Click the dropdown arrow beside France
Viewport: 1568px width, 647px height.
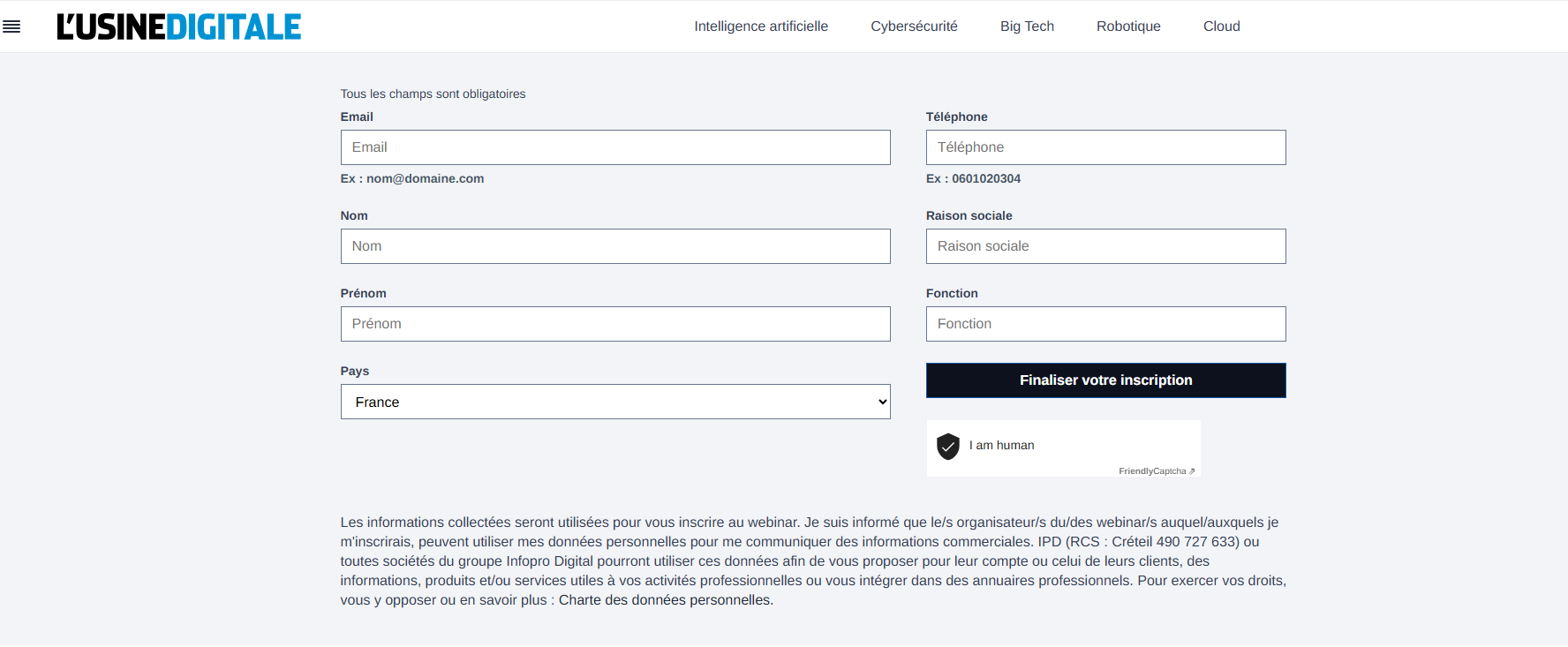coord(882,402)
